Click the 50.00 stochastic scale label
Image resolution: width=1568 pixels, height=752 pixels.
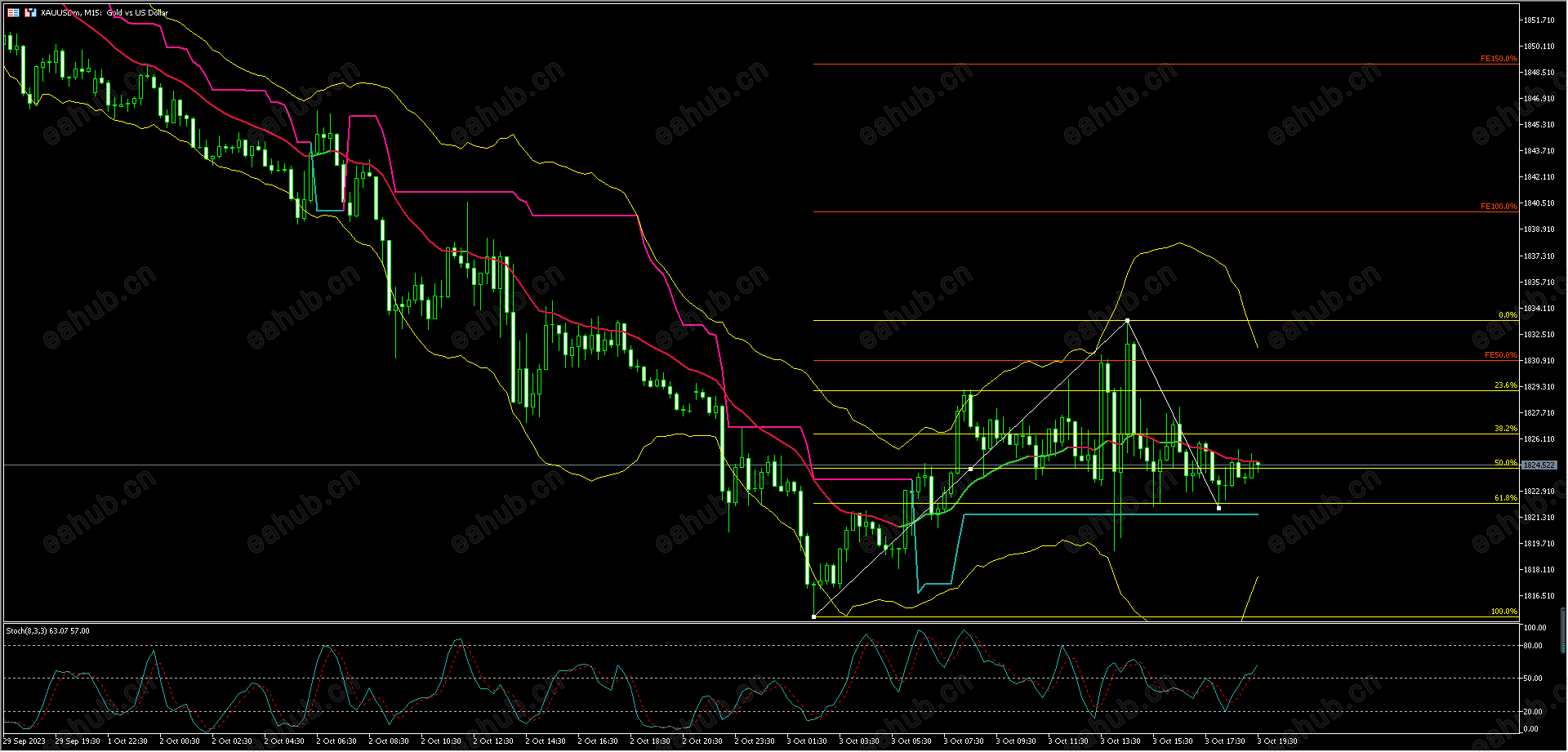[x=1533, y=679]
